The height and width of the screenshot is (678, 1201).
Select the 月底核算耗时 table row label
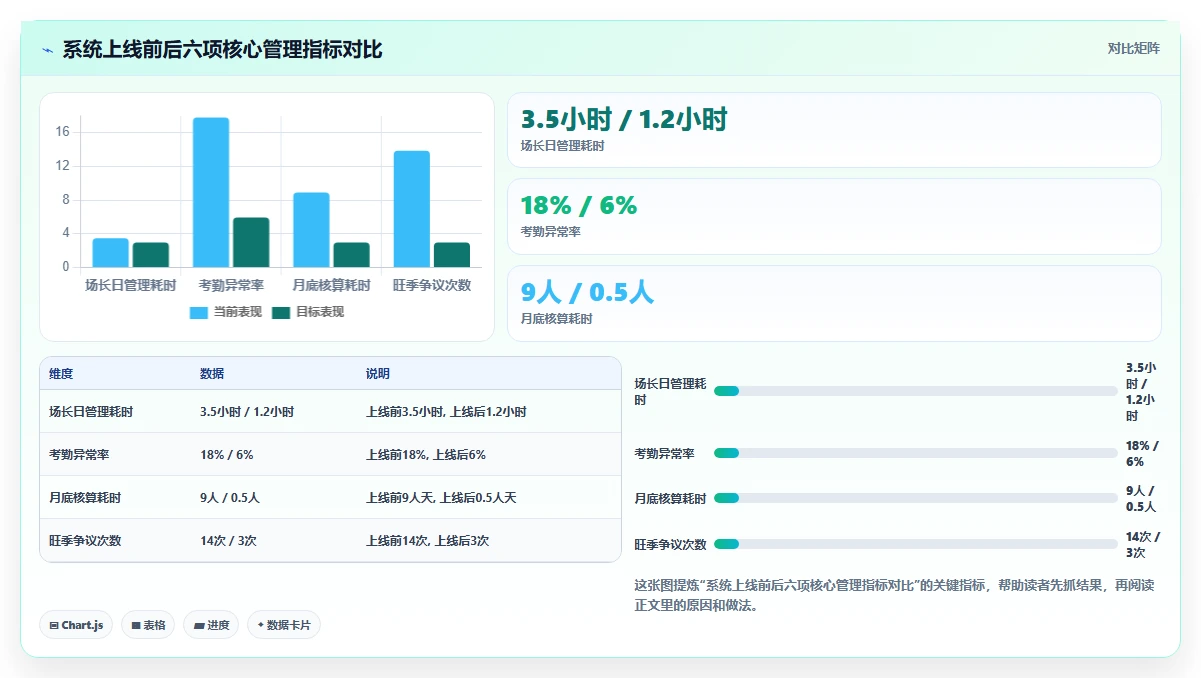85,498
